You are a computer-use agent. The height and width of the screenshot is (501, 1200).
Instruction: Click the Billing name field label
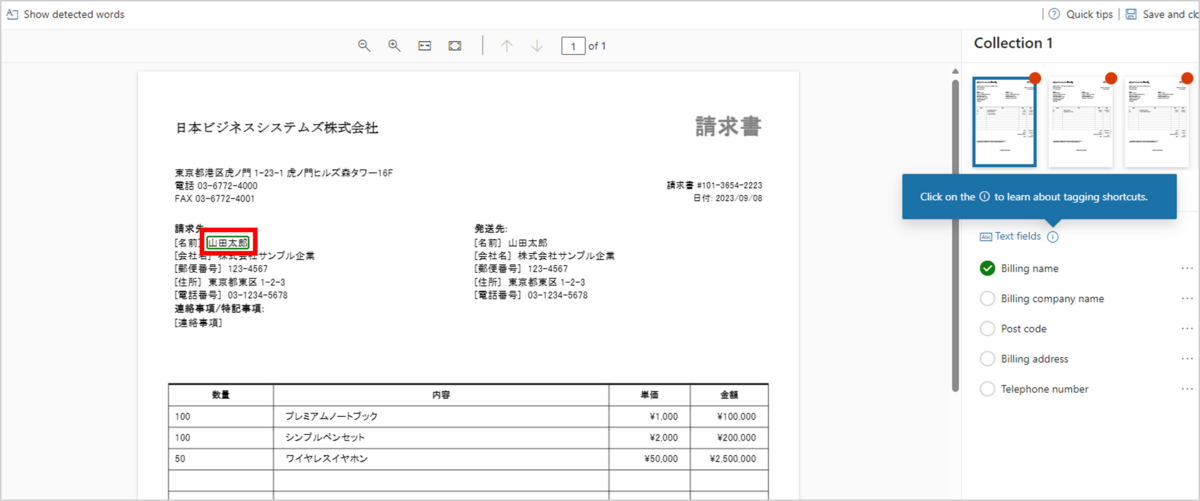(1030, 269)
